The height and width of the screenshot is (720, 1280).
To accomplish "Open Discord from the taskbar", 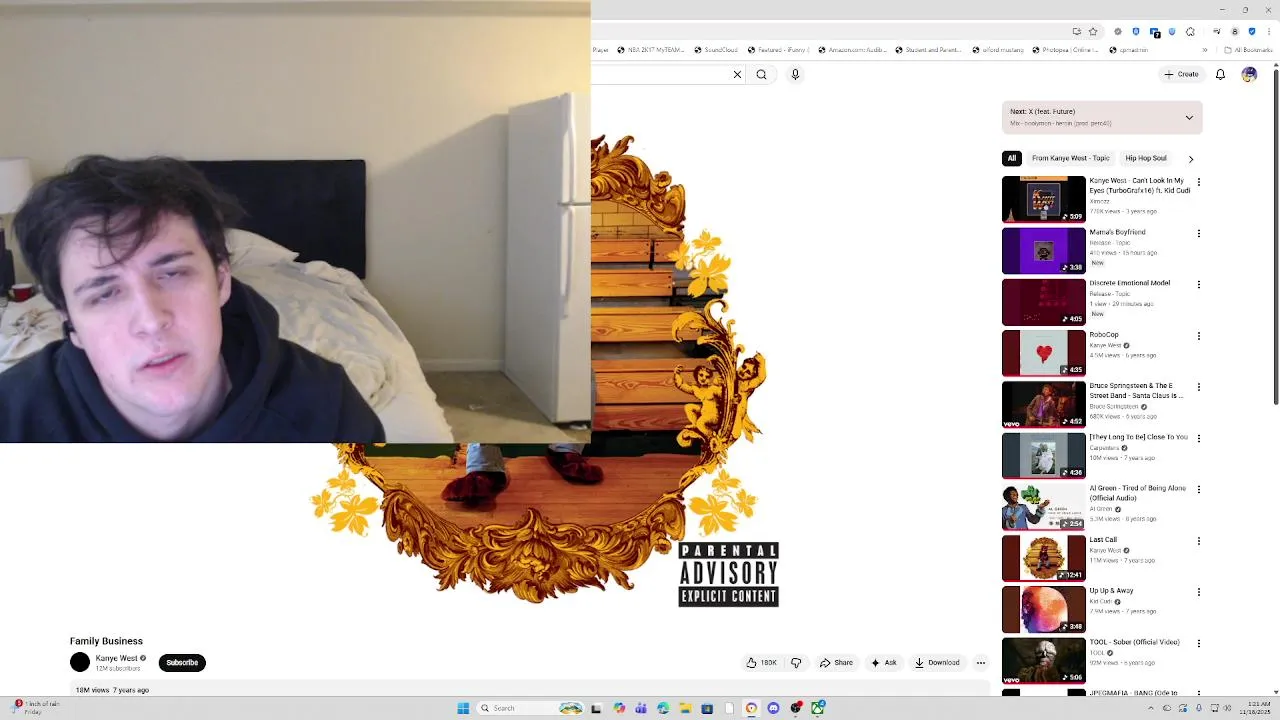I will [773, 708].
